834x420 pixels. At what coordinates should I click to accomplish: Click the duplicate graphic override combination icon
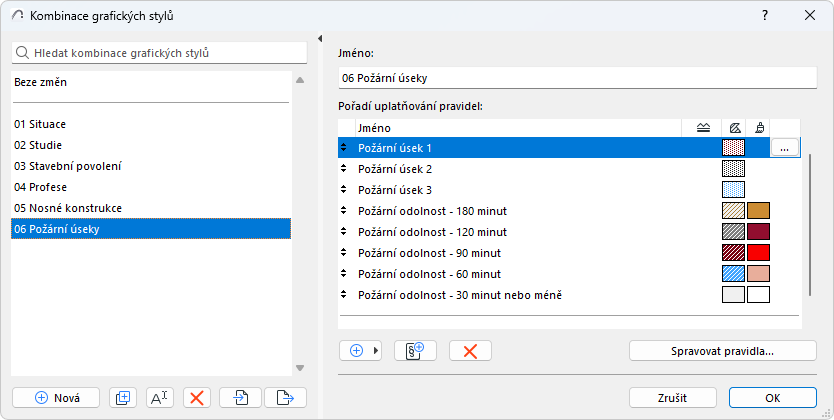(x=123, y=397)
